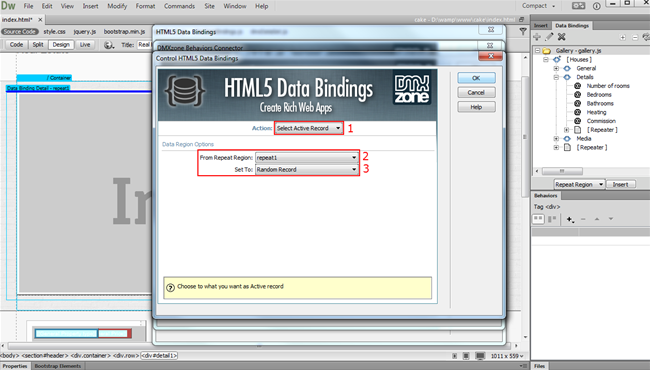The width and height of the screenshot is (650, 370).
Task: Open the Modify menu
Action: coord(117,6)
